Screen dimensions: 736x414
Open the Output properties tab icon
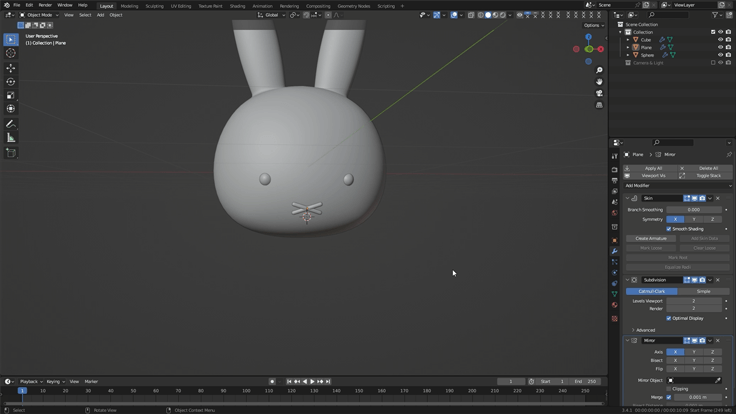(x=614, y=180)
